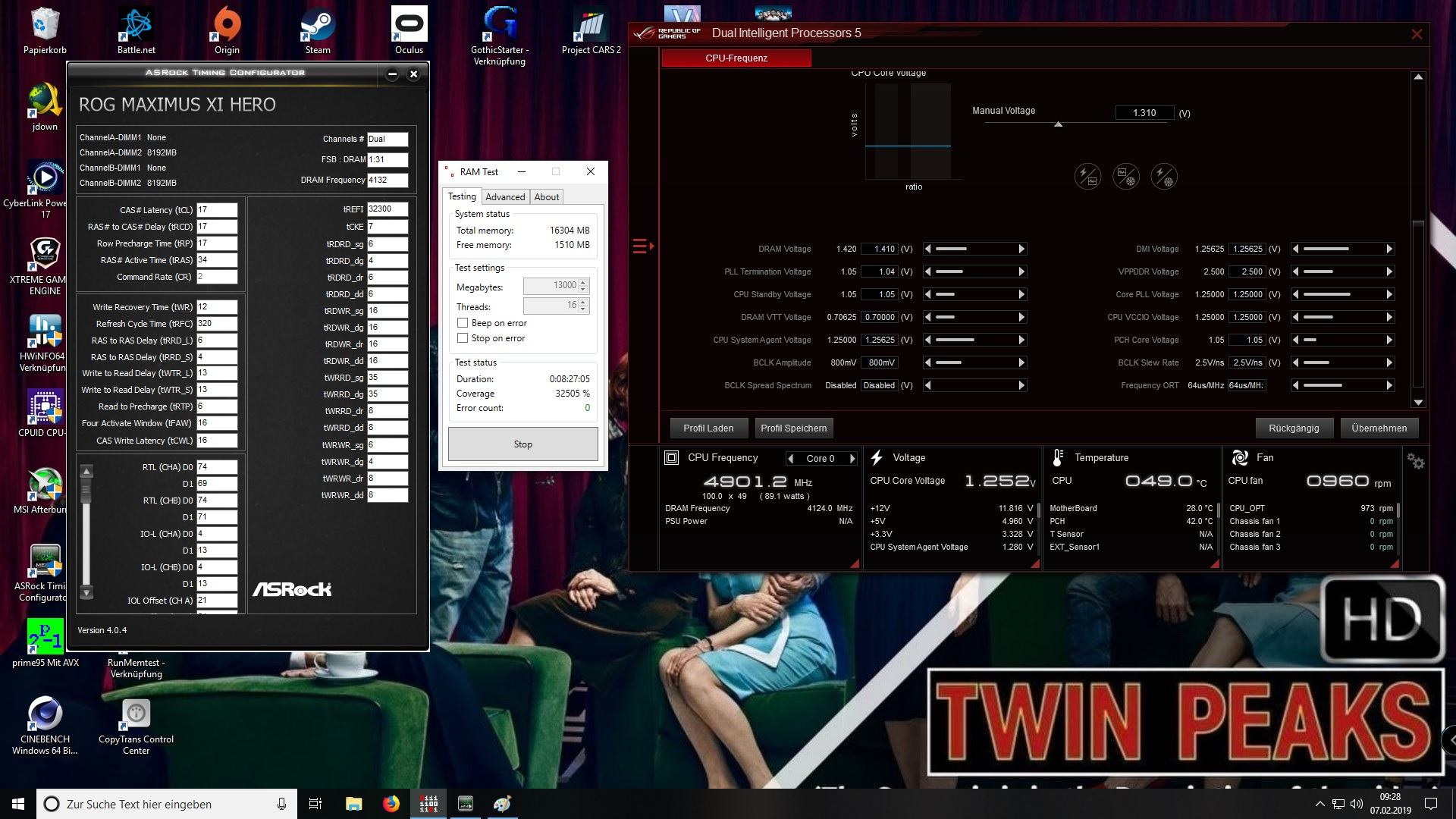Open the Windows Start menu
The image size is (1456, 819).
pyautogui.click(x=18, y=804)
